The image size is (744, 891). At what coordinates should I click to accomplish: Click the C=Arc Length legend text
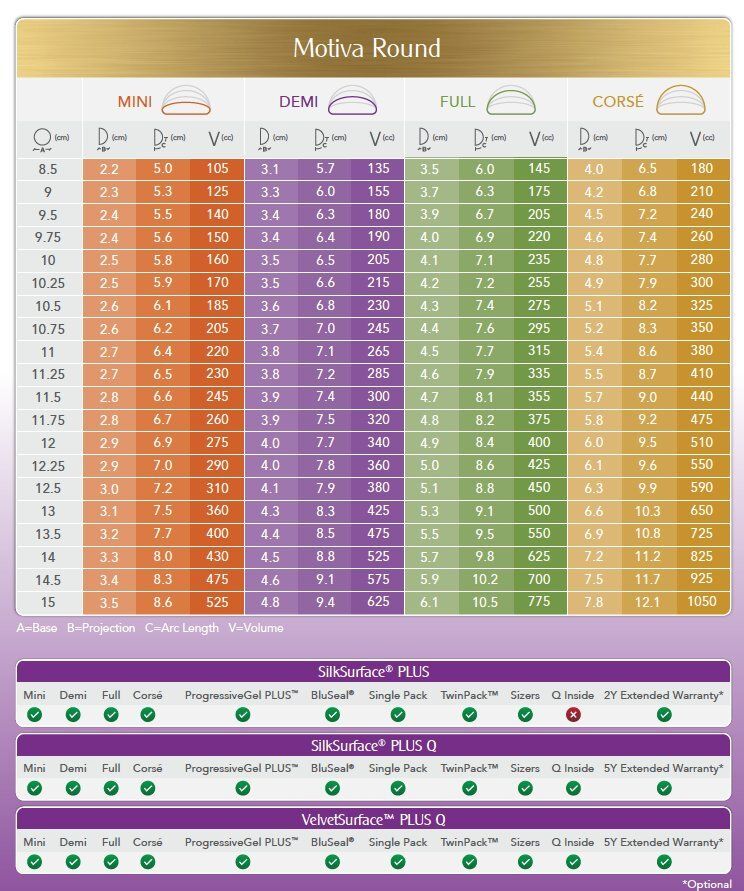coord(182,628)
